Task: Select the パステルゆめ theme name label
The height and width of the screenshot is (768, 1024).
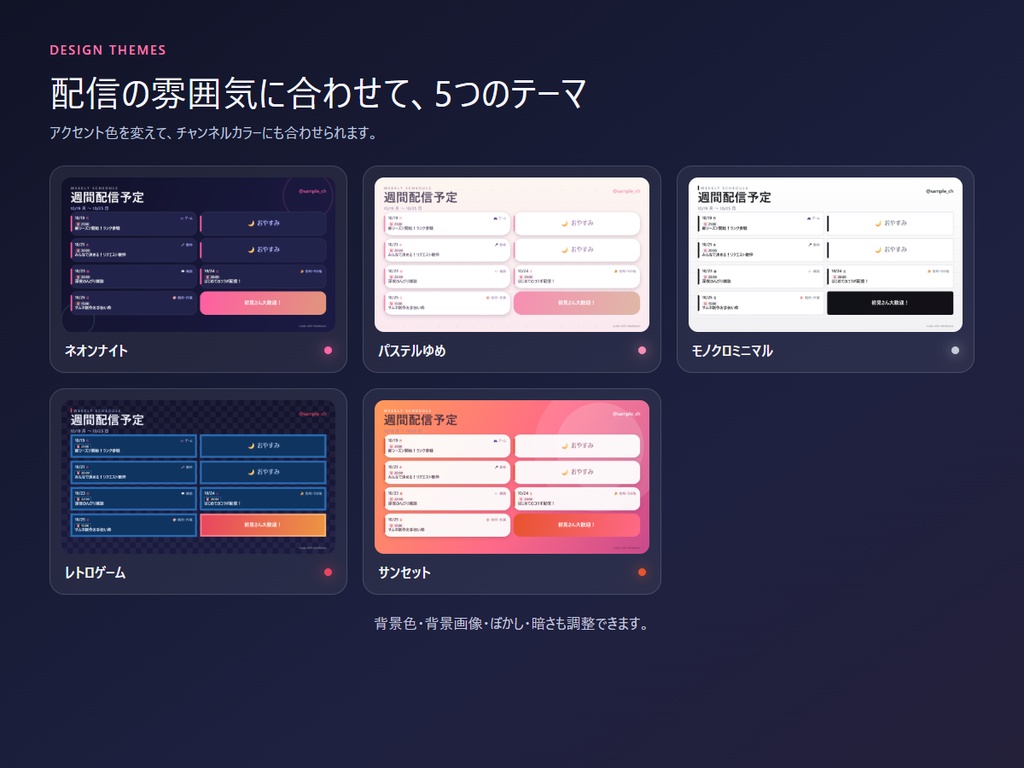Action: click(x=412, y=351)
